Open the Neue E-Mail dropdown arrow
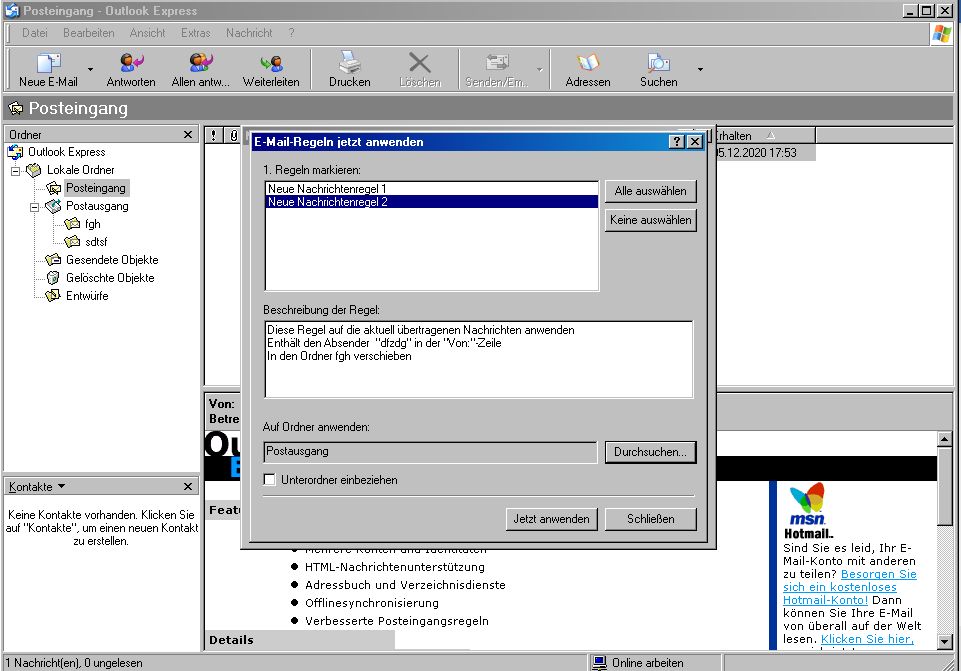Image resolution: width=961 pixels, height=671 pixels. point(90,69)
